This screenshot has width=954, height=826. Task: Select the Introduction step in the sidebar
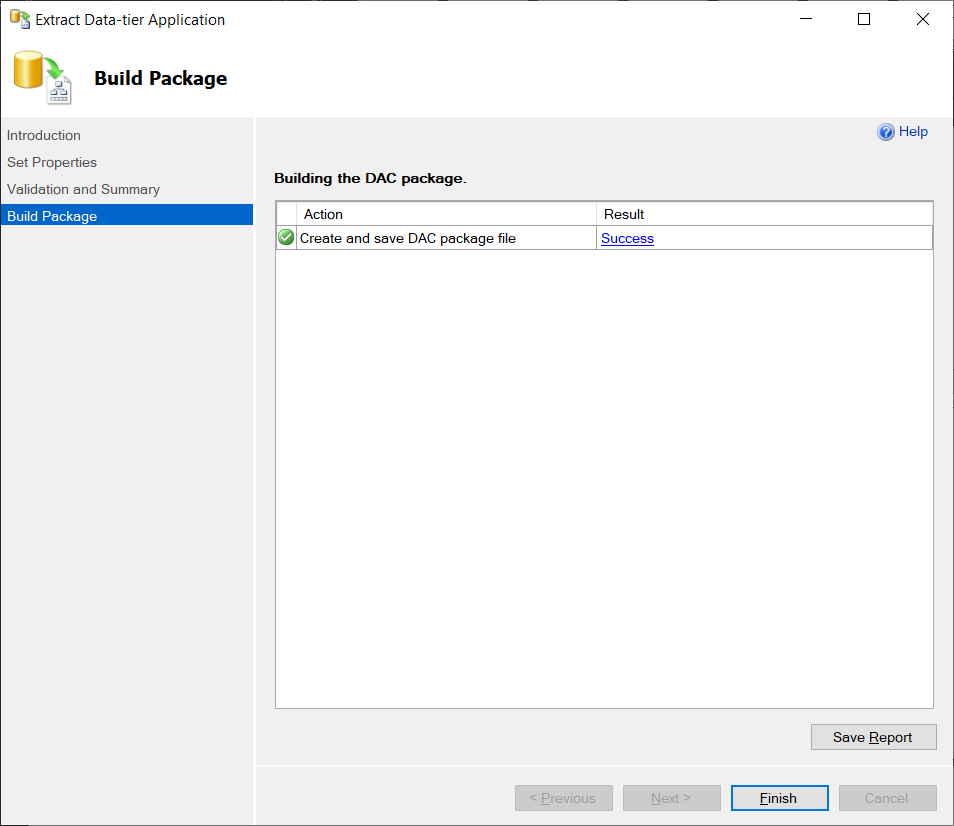44,135
